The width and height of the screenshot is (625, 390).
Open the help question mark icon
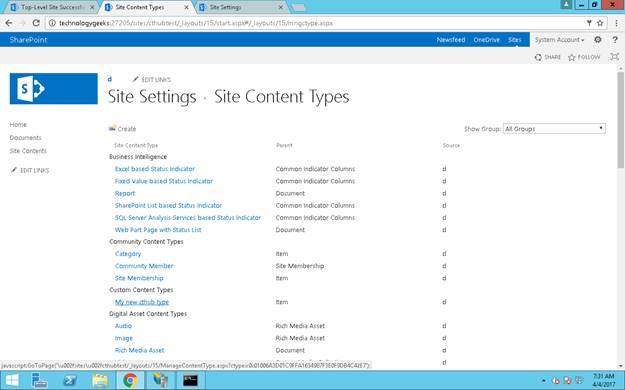tap(615, 39)
